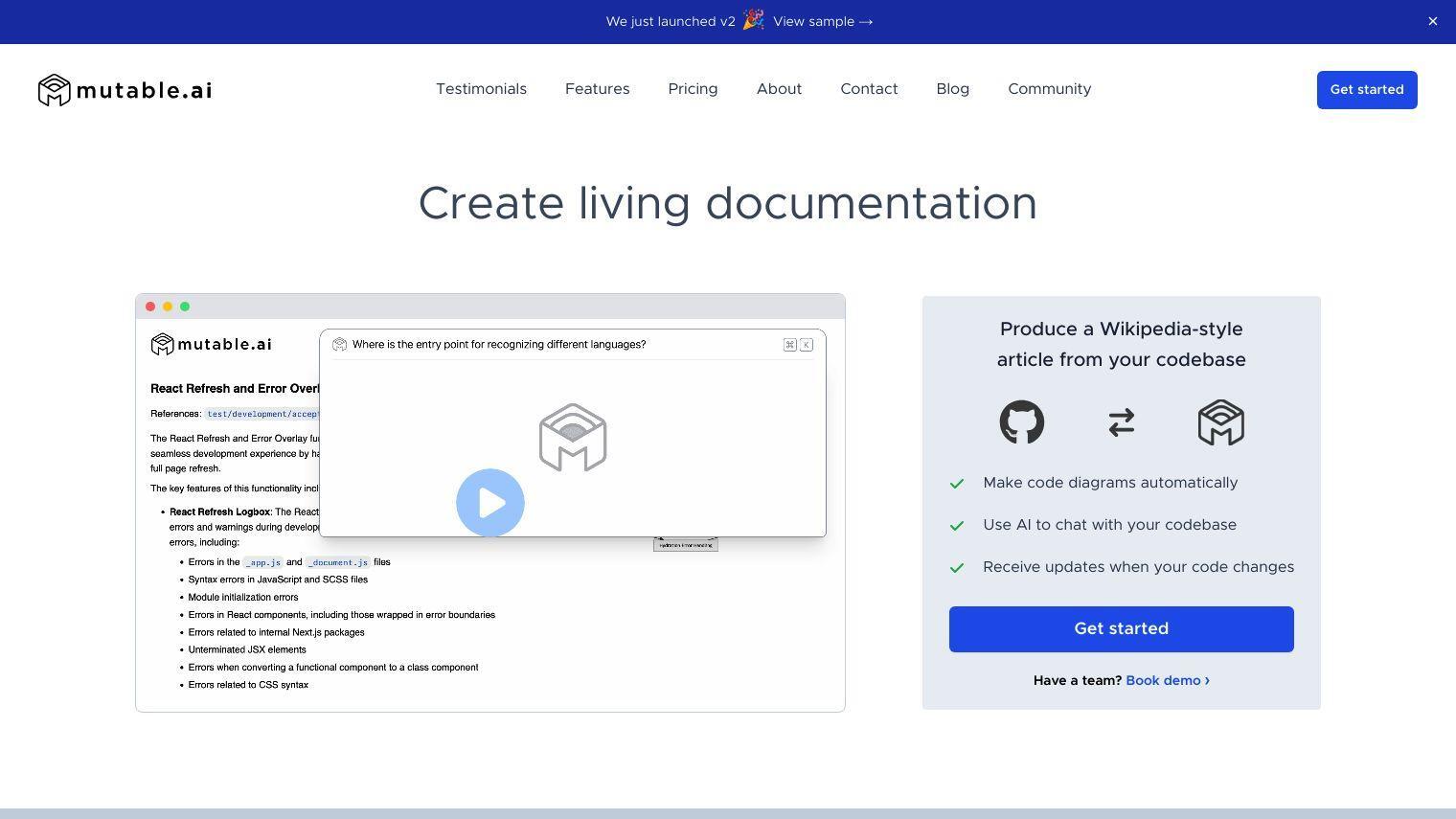Go to the Testimonials section
This screenshot has height=819, width=1456.
click(481, 89)
